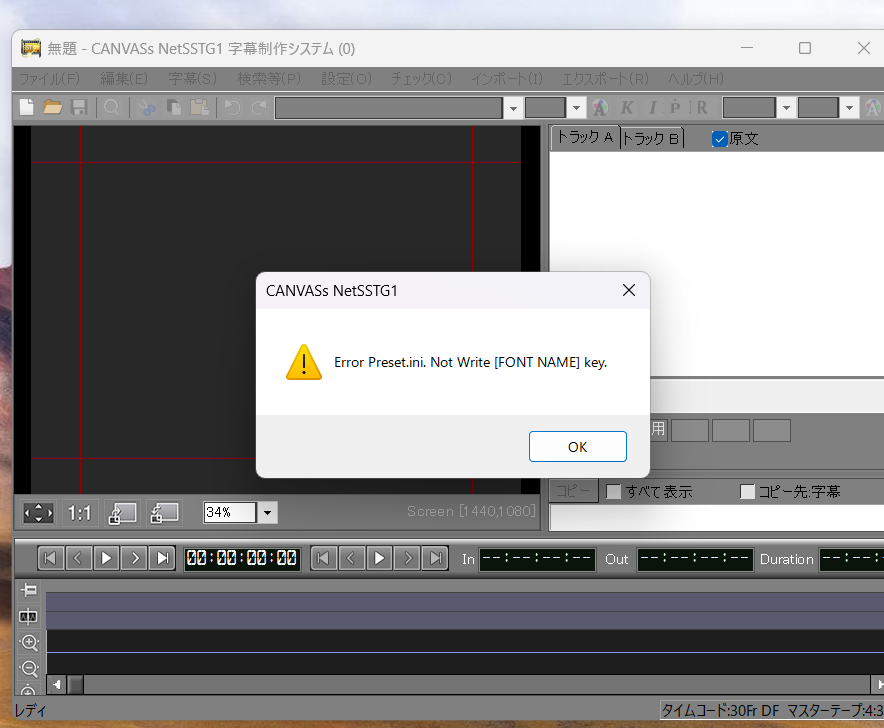Click the Cut scissors icon
Image resolution: width=884 pixels, height=728 pixels.
pos(147,107)
